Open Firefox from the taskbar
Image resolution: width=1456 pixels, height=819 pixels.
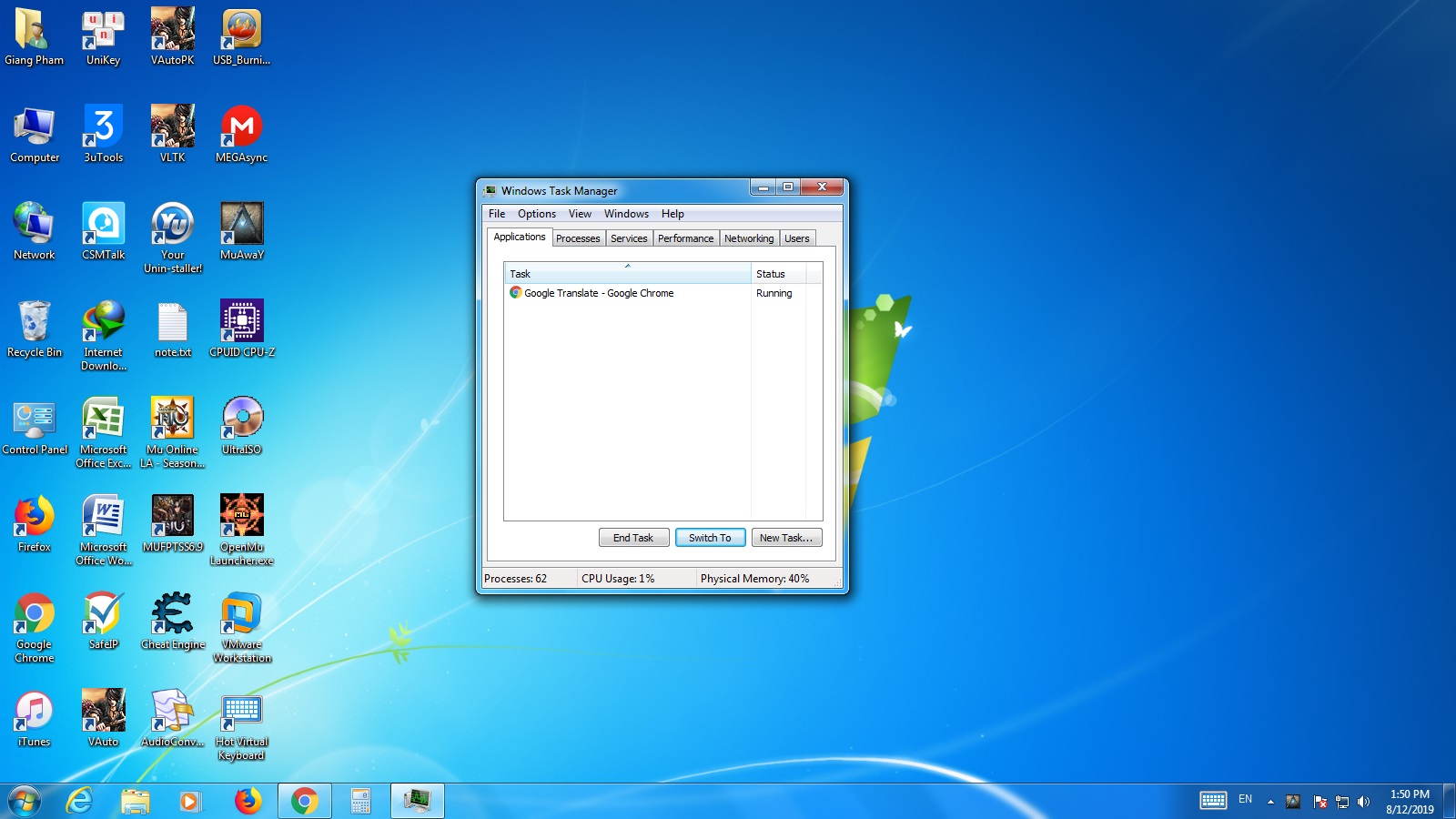click(248, 801)
